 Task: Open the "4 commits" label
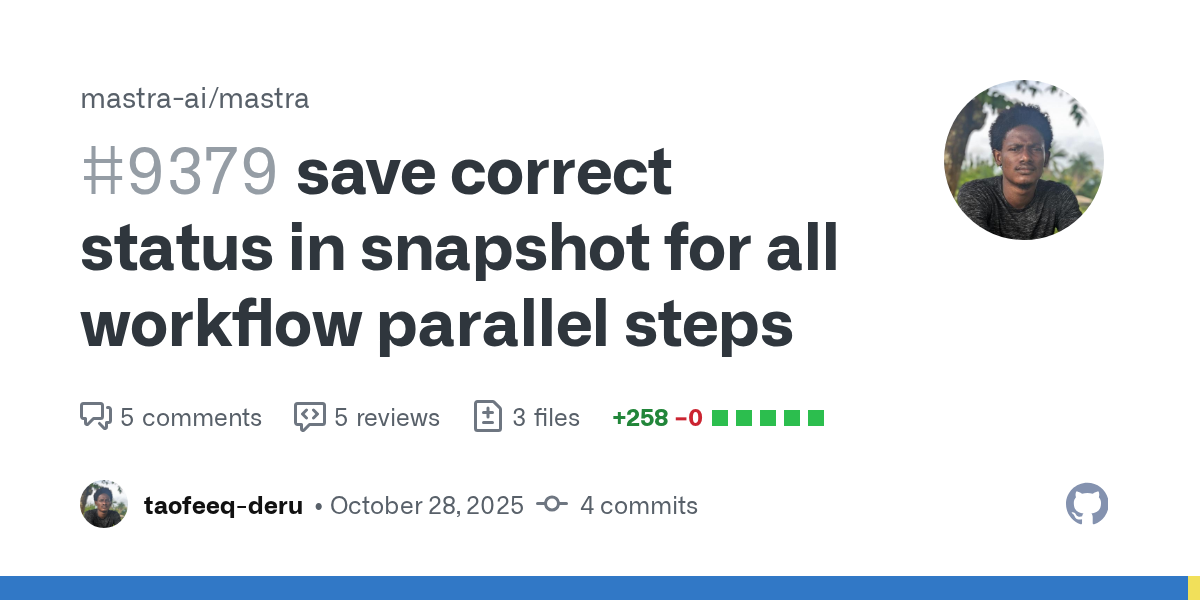638,505
